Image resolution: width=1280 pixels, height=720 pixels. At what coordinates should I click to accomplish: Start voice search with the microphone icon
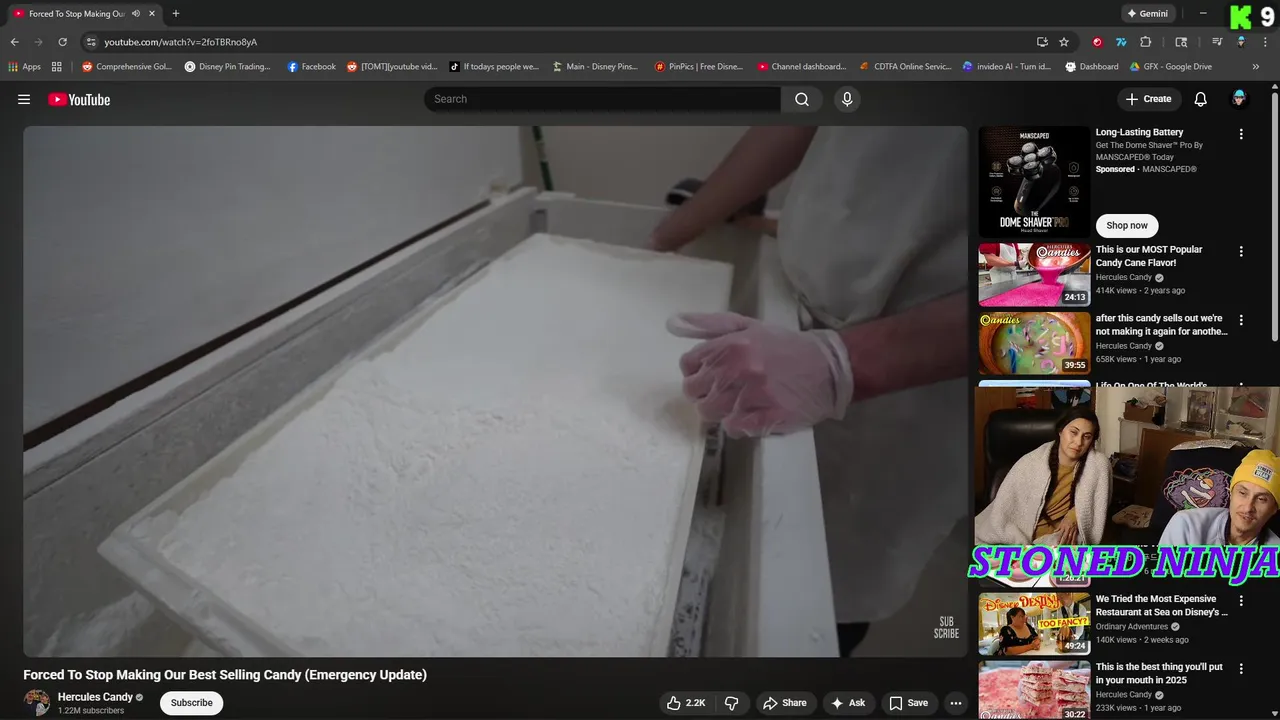(x=847, y=99)
